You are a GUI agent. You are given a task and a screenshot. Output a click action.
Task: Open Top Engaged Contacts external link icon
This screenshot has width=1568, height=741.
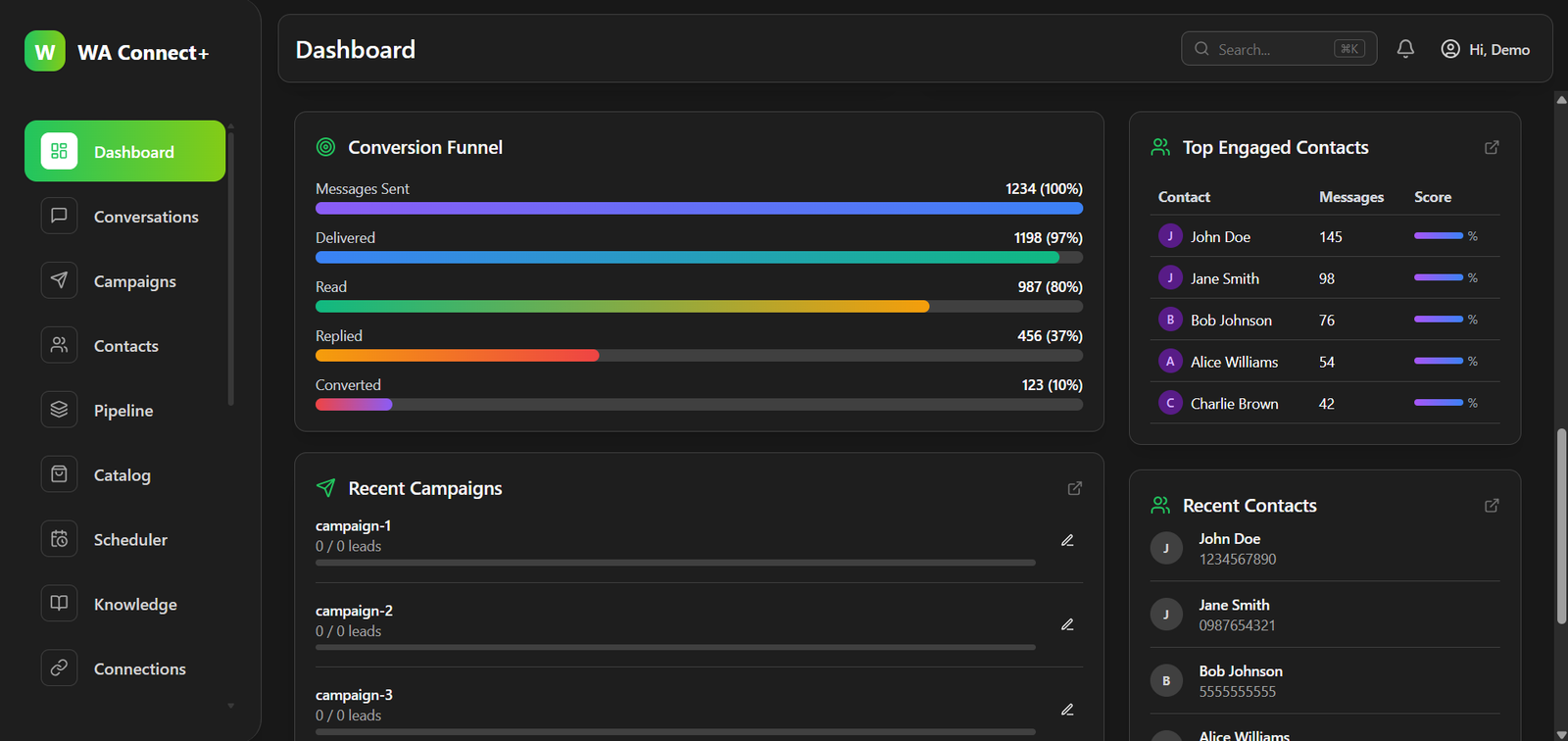tap(1492, 147)
